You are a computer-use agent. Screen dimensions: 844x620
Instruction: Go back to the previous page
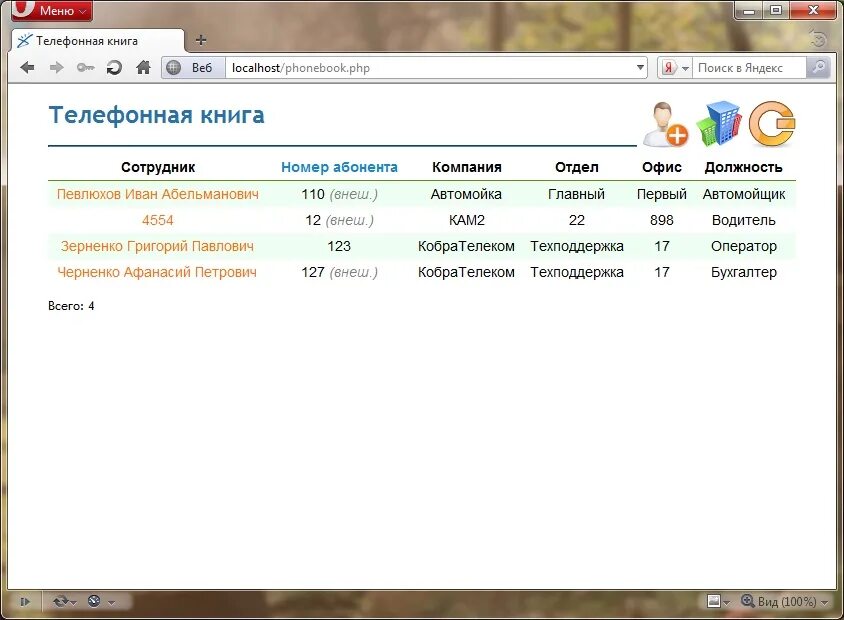pos(27,68)
